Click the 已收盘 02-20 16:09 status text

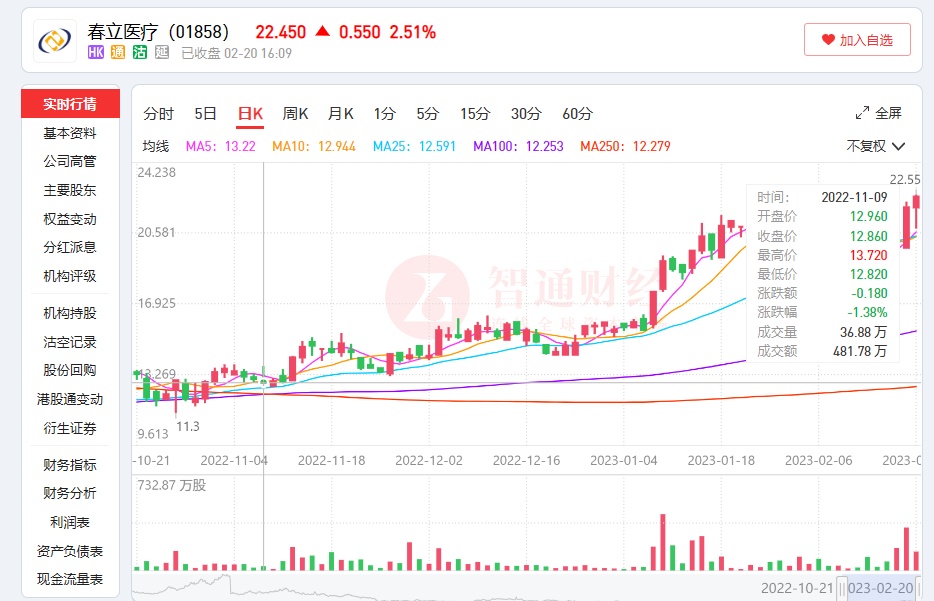(x=236, y=53)
